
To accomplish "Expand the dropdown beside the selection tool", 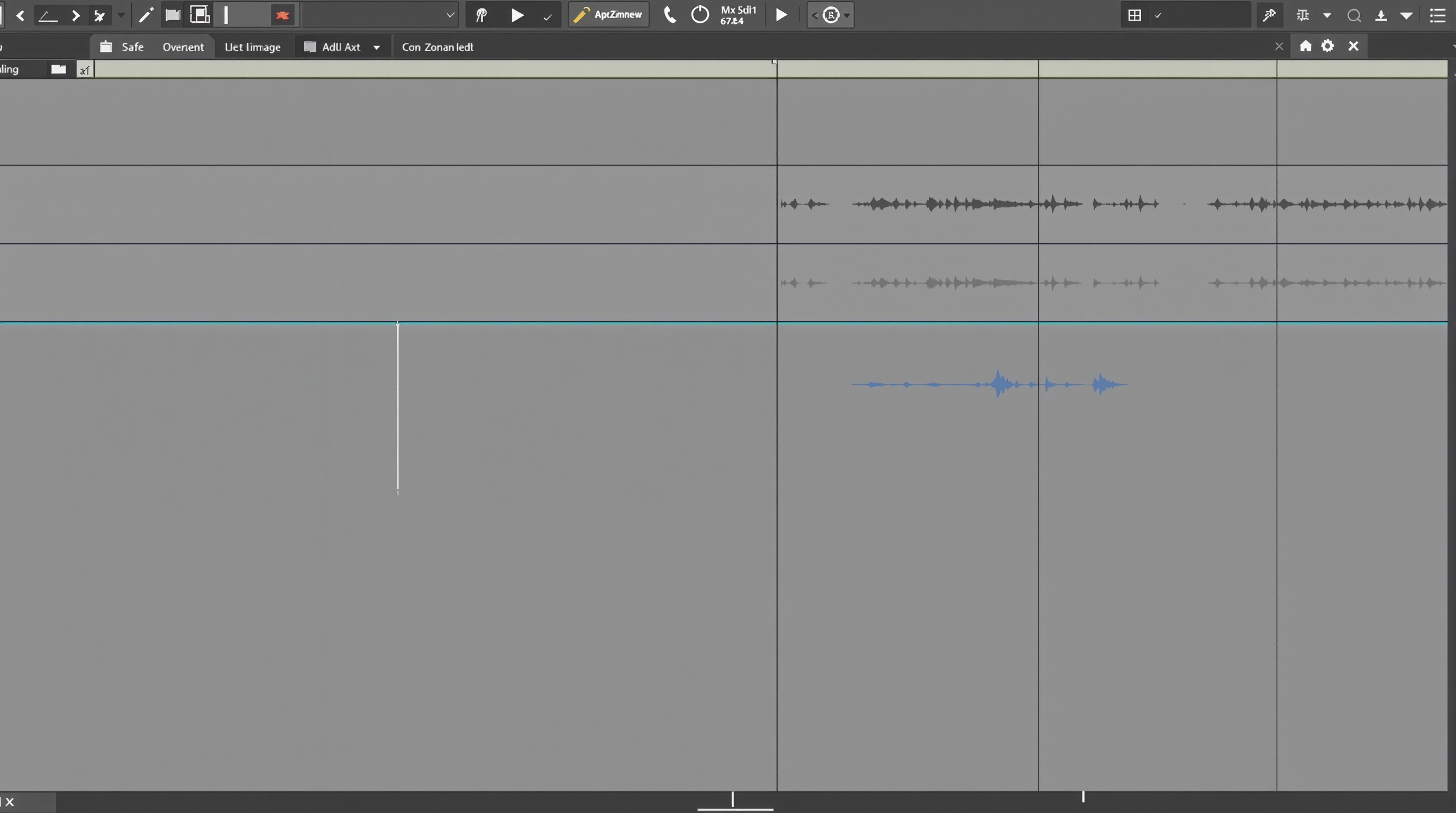I will click(x=121, y=15).
